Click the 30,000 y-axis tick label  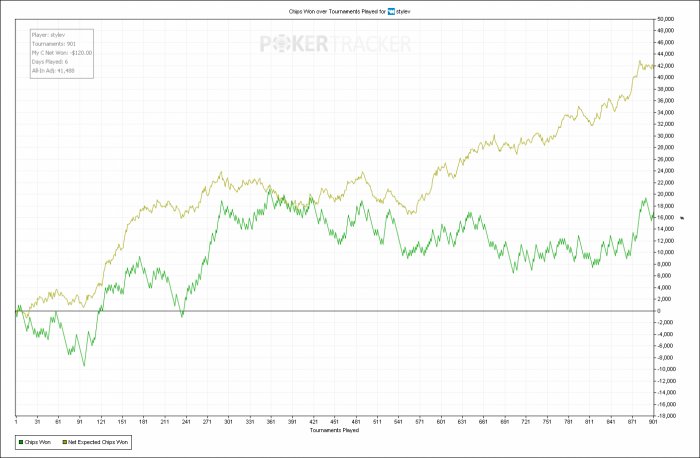pyautogui.click(x=666, y=136)
